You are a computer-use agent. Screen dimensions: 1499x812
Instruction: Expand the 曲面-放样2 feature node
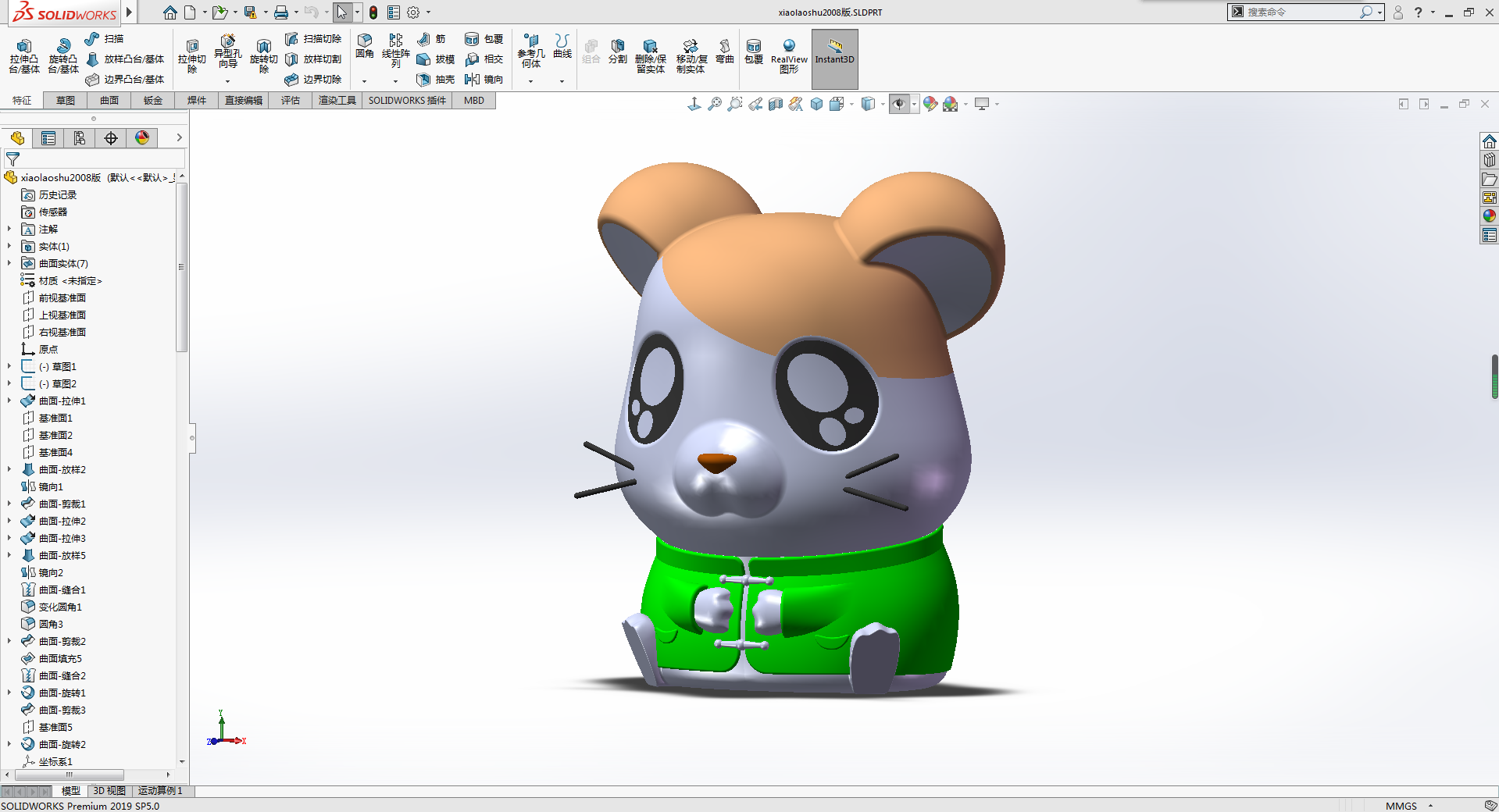tap(9, 469)
